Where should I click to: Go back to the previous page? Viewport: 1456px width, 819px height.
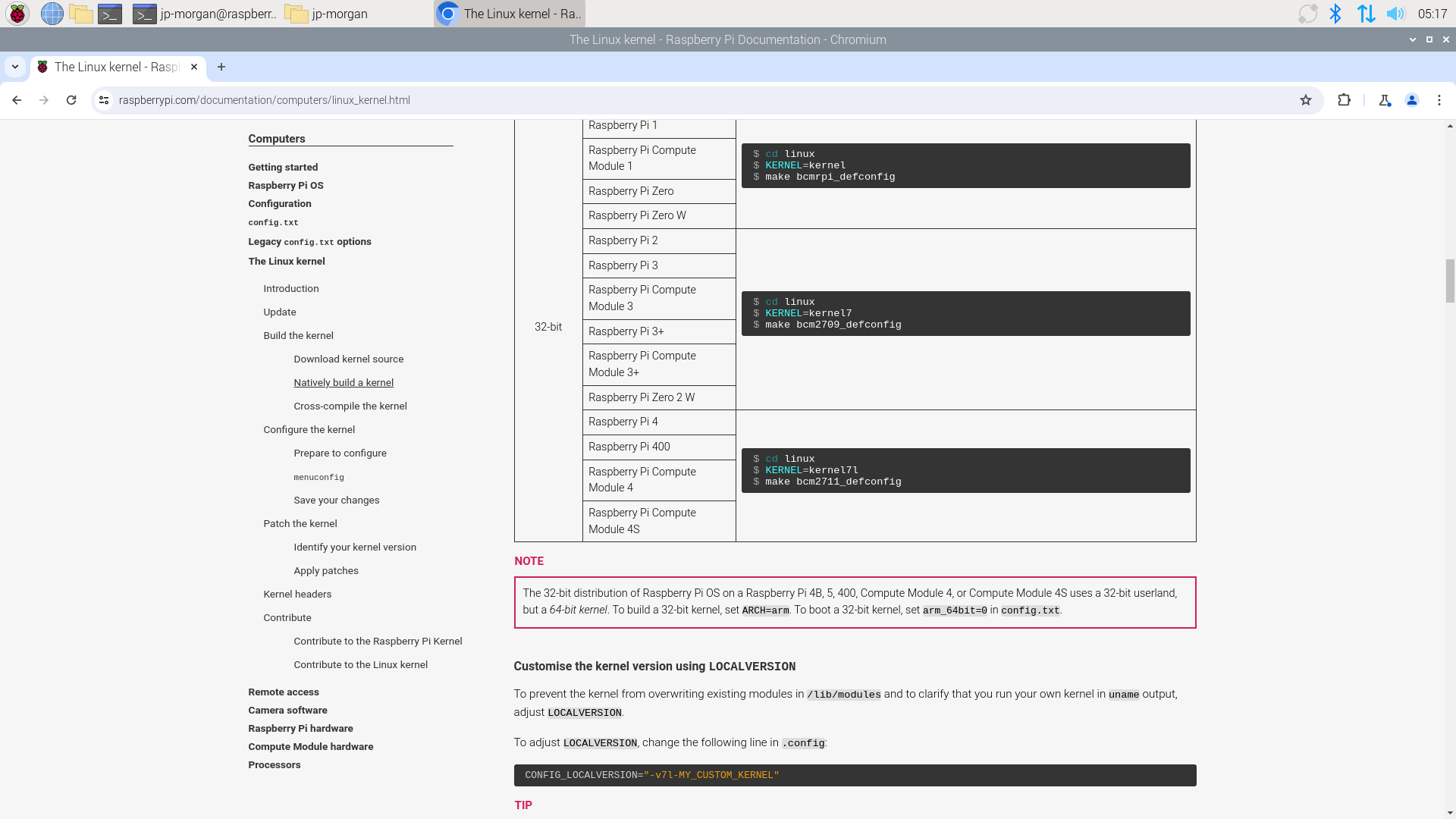pos(17,100)
